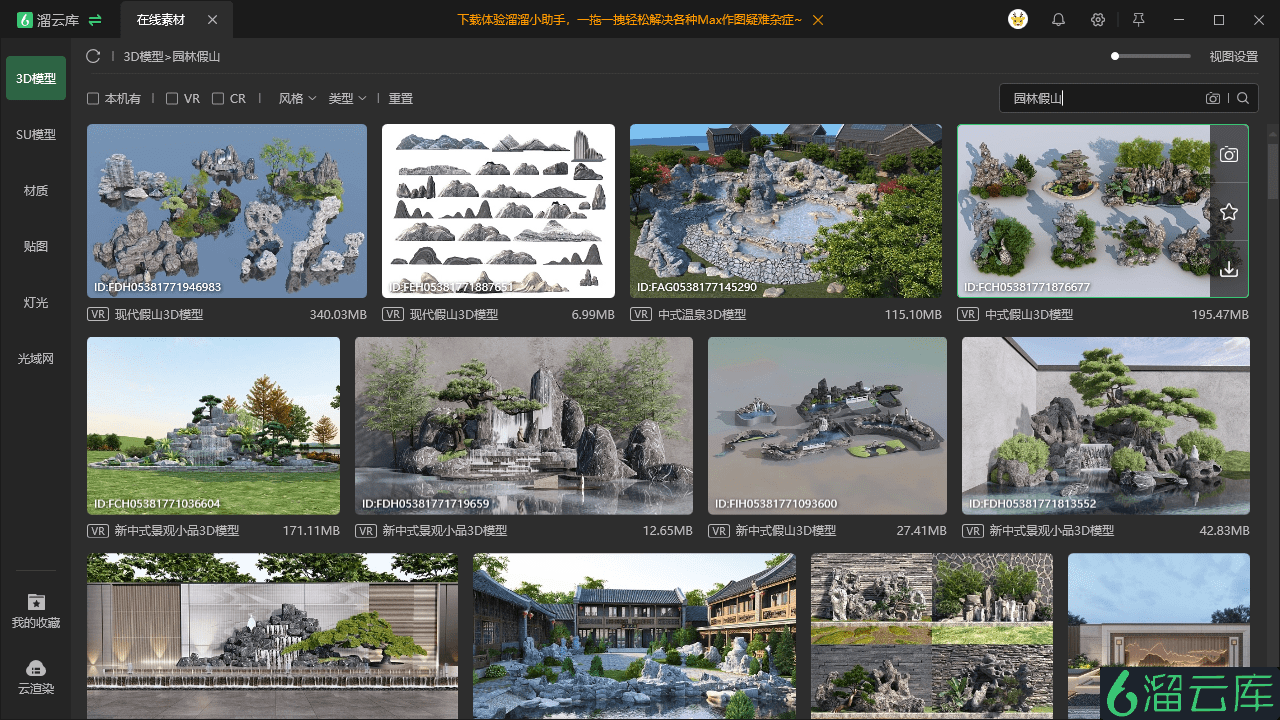Image resolution: width=1280 pixels, height=720 pixels.
Task: Click the 重置 reset button
Action: [x=401, y=99]
